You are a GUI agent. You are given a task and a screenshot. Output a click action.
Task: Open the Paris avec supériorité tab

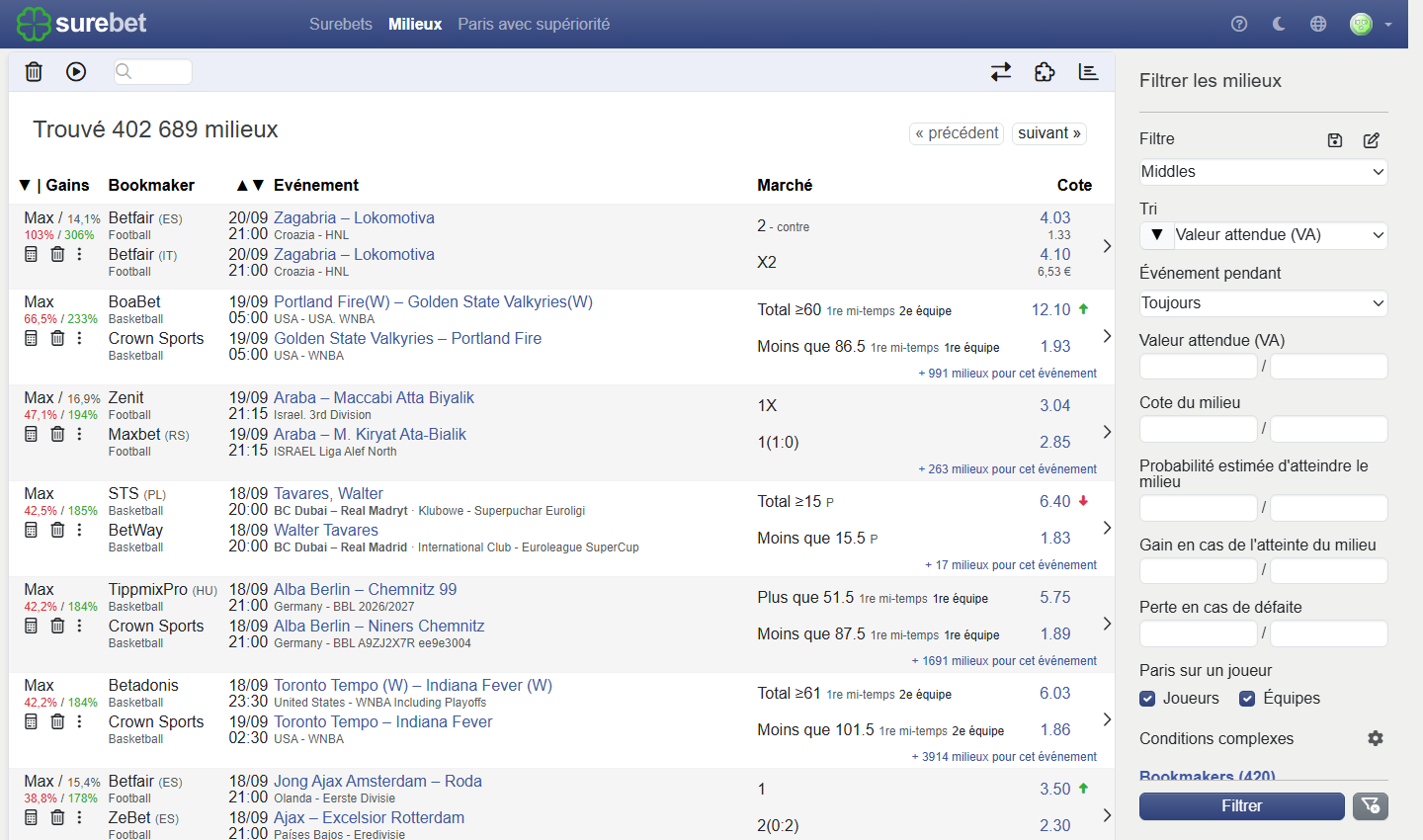click(534, 24)
